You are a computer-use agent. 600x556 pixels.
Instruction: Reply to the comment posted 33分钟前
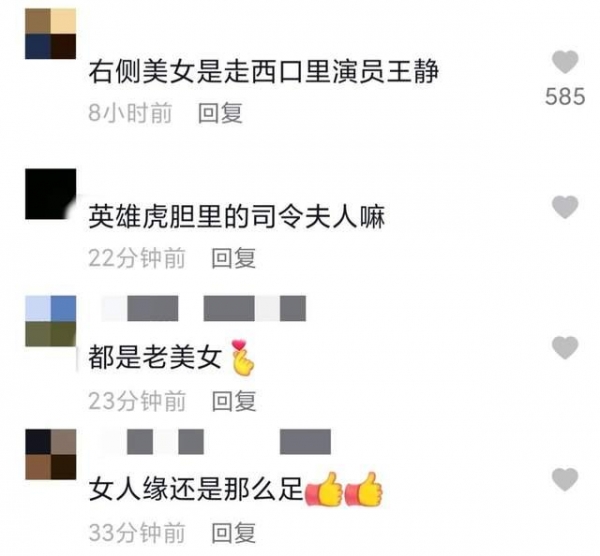point(234,532)
